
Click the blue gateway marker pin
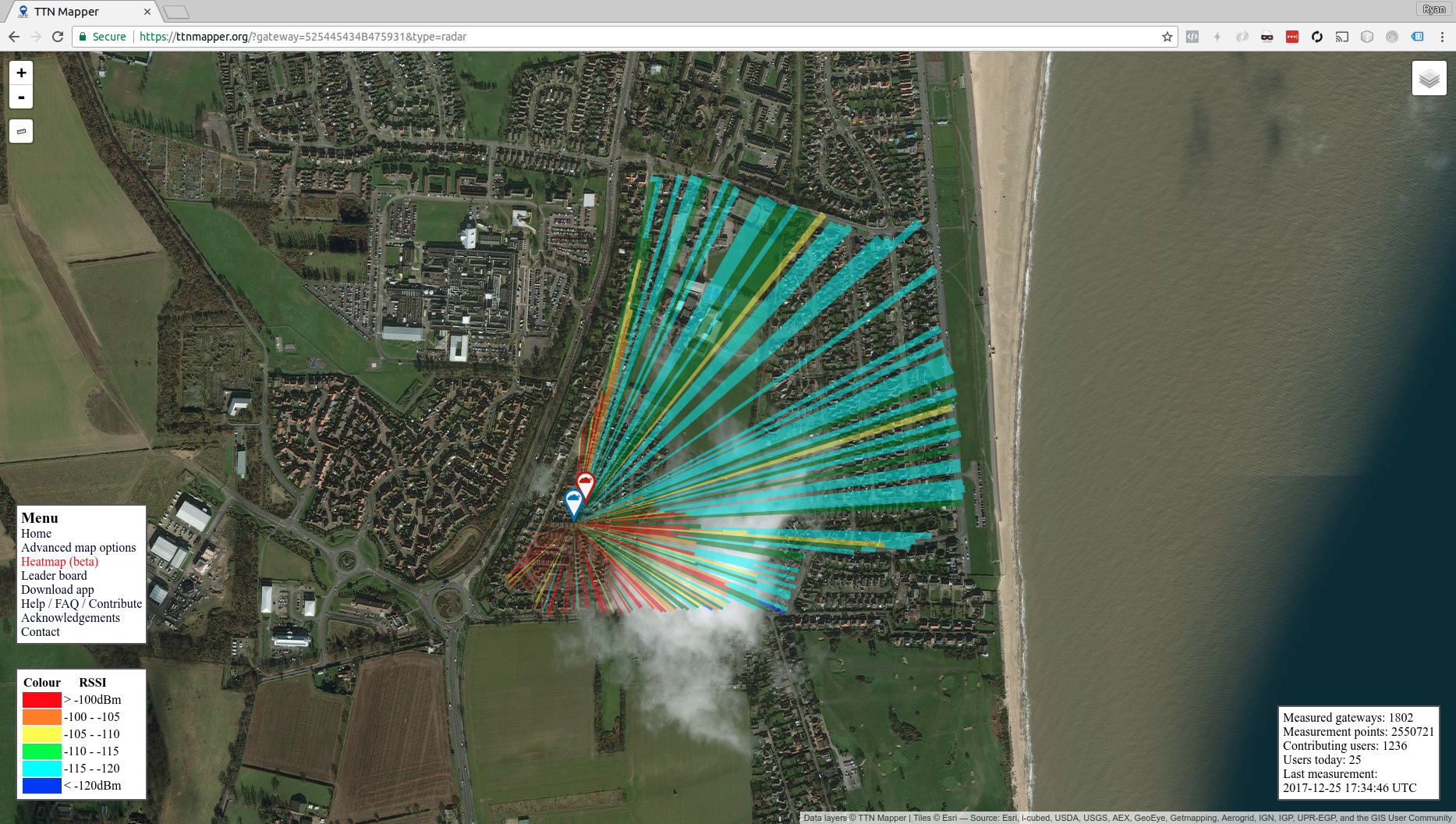[x=573, y=502]
